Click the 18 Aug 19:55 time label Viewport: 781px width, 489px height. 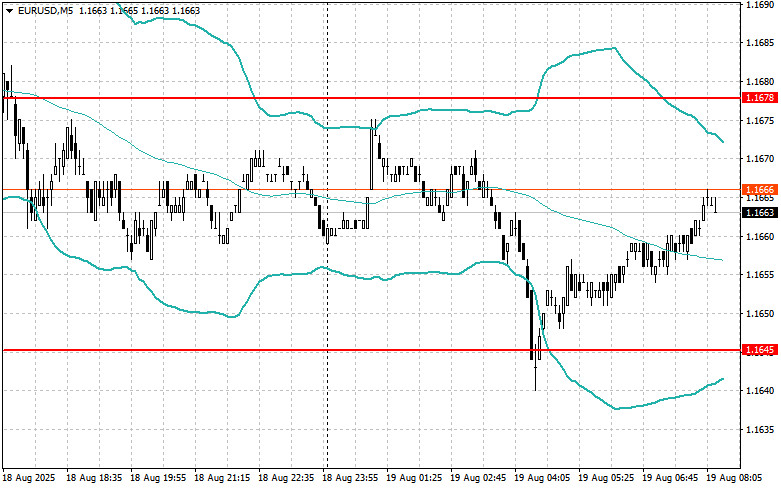158,478
